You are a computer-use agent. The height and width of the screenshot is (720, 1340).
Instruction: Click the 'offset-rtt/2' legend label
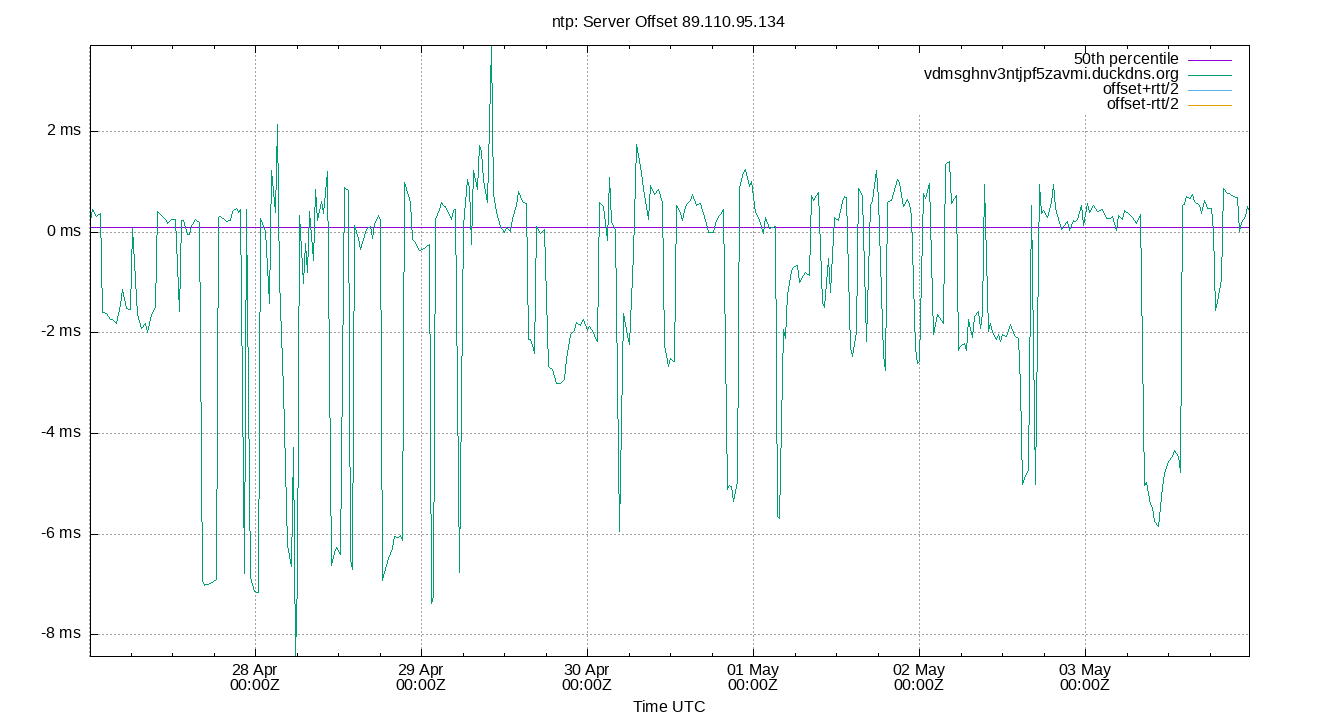tap(1143, 103)
